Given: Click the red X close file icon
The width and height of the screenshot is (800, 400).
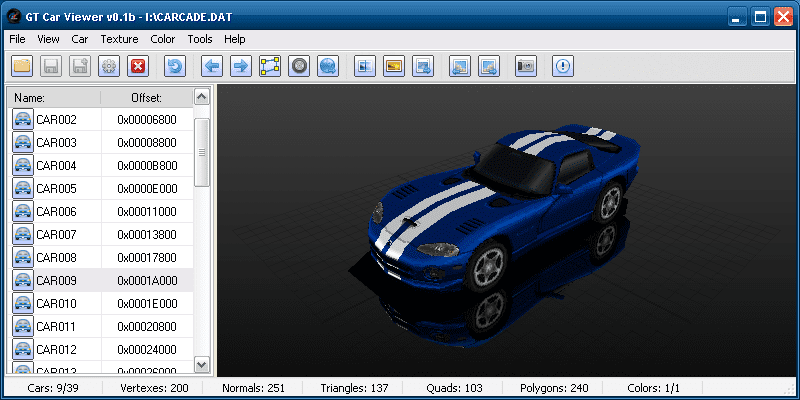Looking at the screenshot, I should [139, 67].
